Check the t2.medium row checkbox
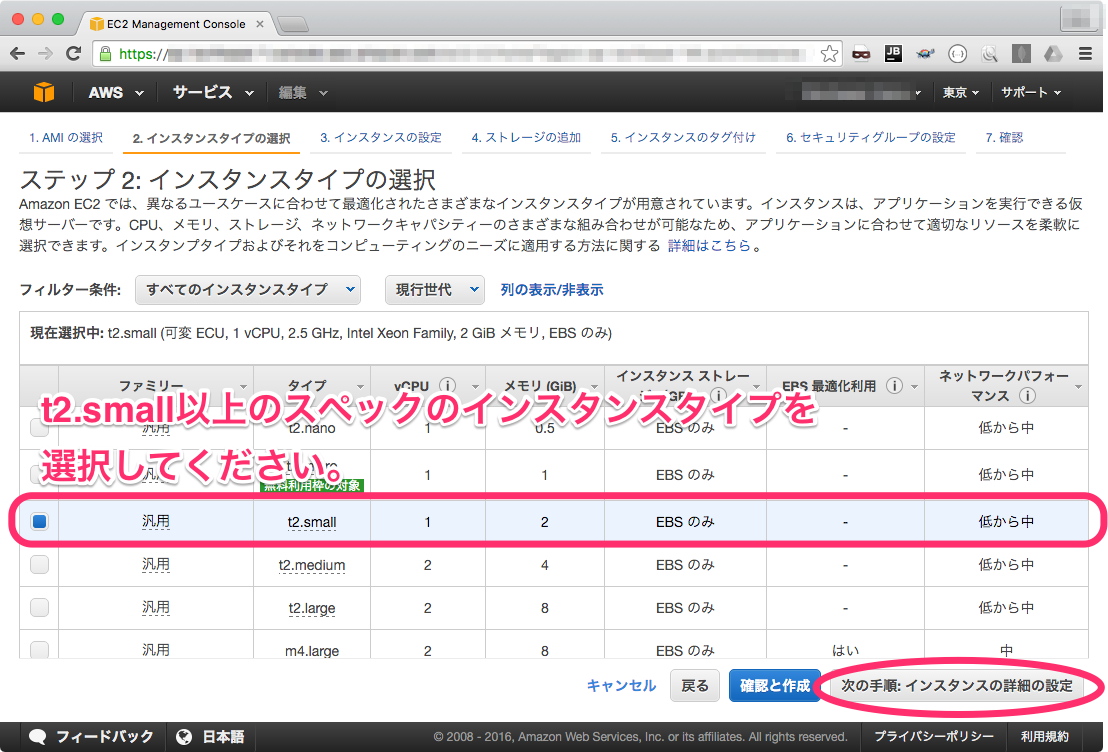The image size is (1108, 752). point(40,565)
